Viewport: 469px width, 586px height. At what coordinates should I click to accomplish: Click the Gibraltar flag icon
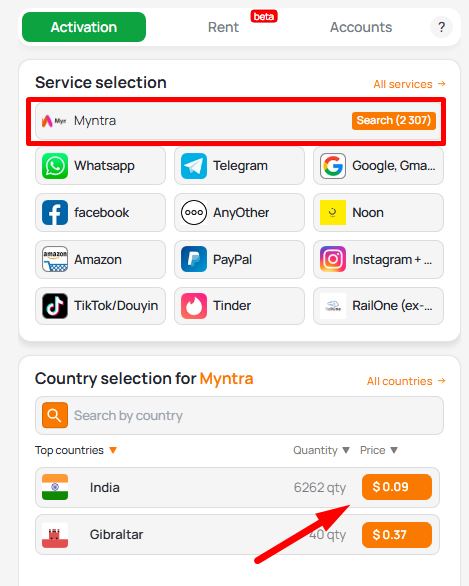click(55, 535)
